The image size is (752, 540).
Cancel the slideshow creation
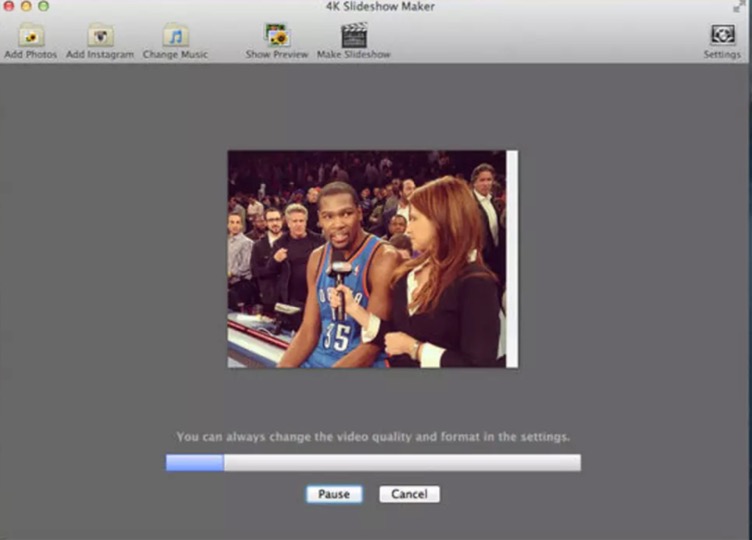click(x=409, y=494)
